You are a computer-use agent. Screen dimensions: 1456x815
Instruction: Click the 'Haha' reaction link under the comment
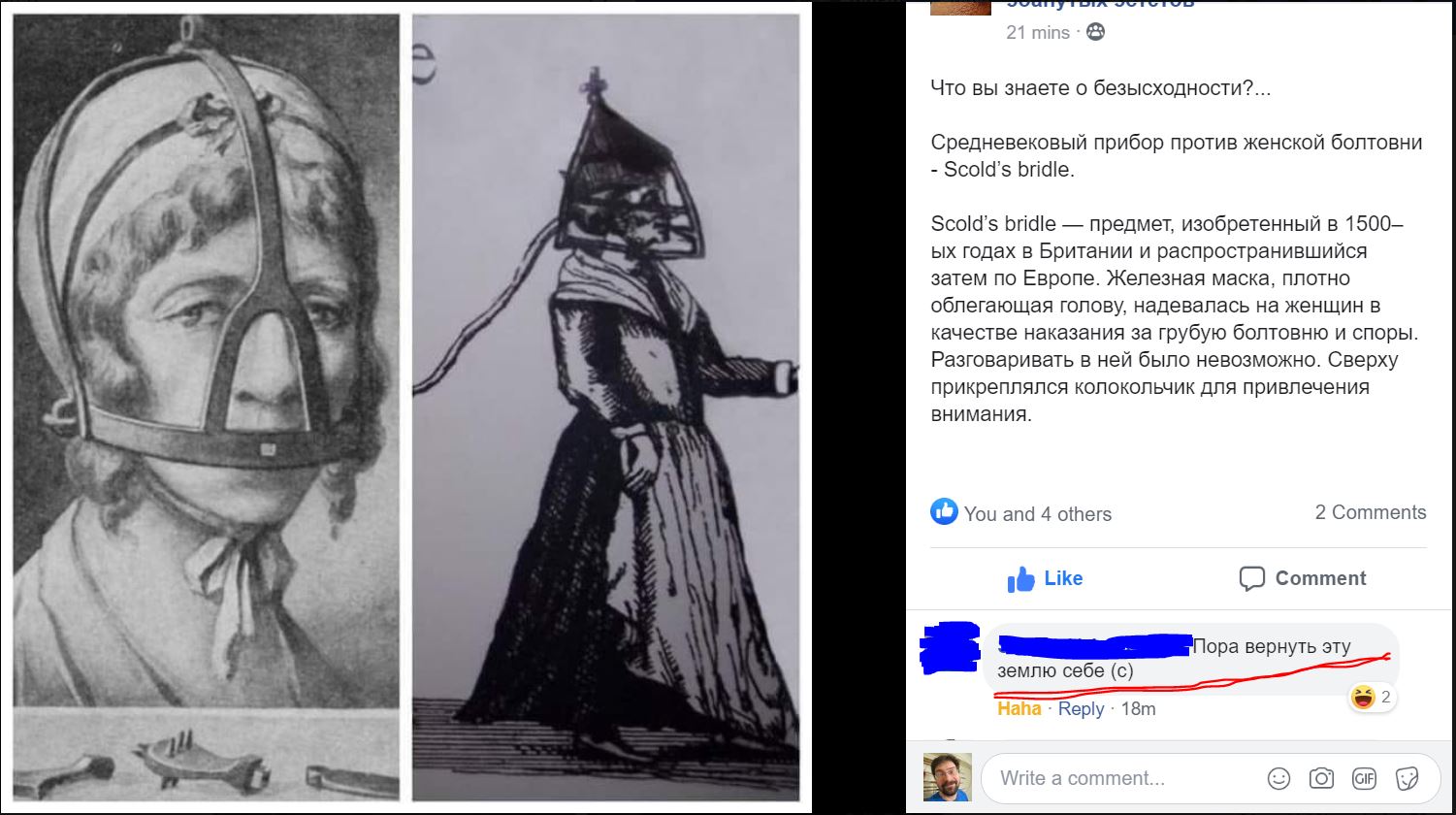(x=1019, y=709)
